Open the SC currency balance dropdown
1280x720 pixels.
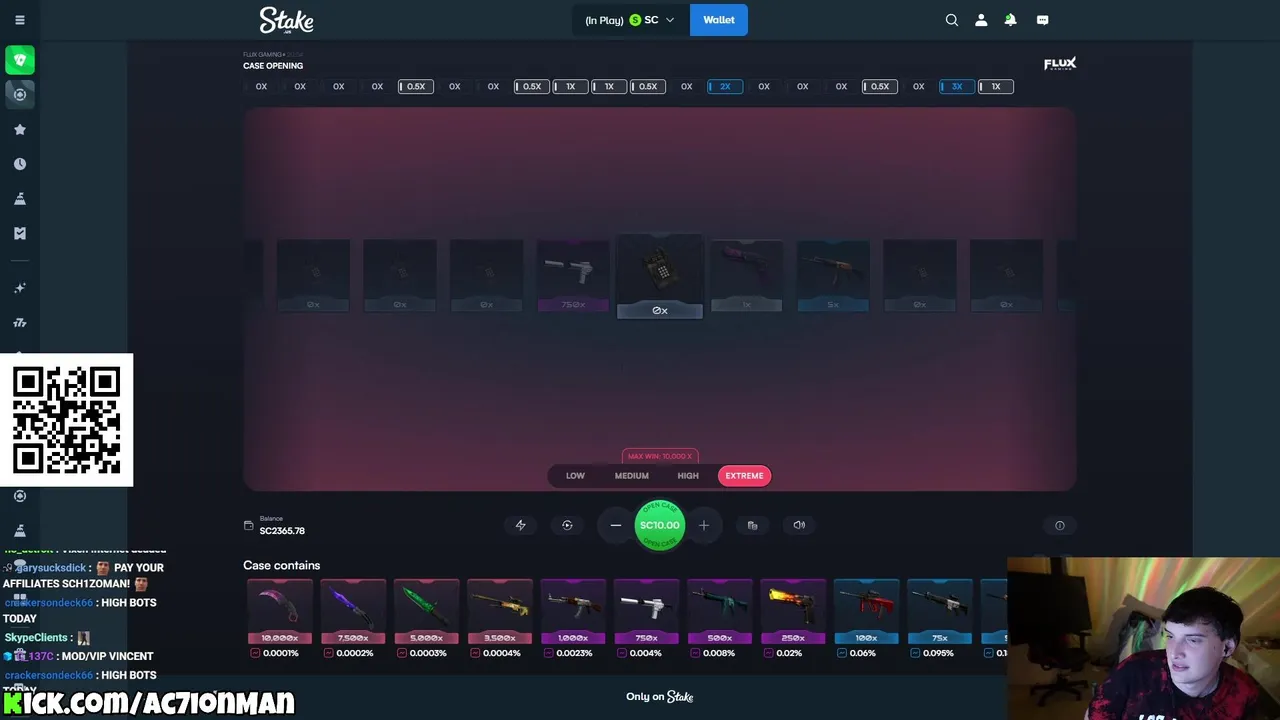coord(630,20)
